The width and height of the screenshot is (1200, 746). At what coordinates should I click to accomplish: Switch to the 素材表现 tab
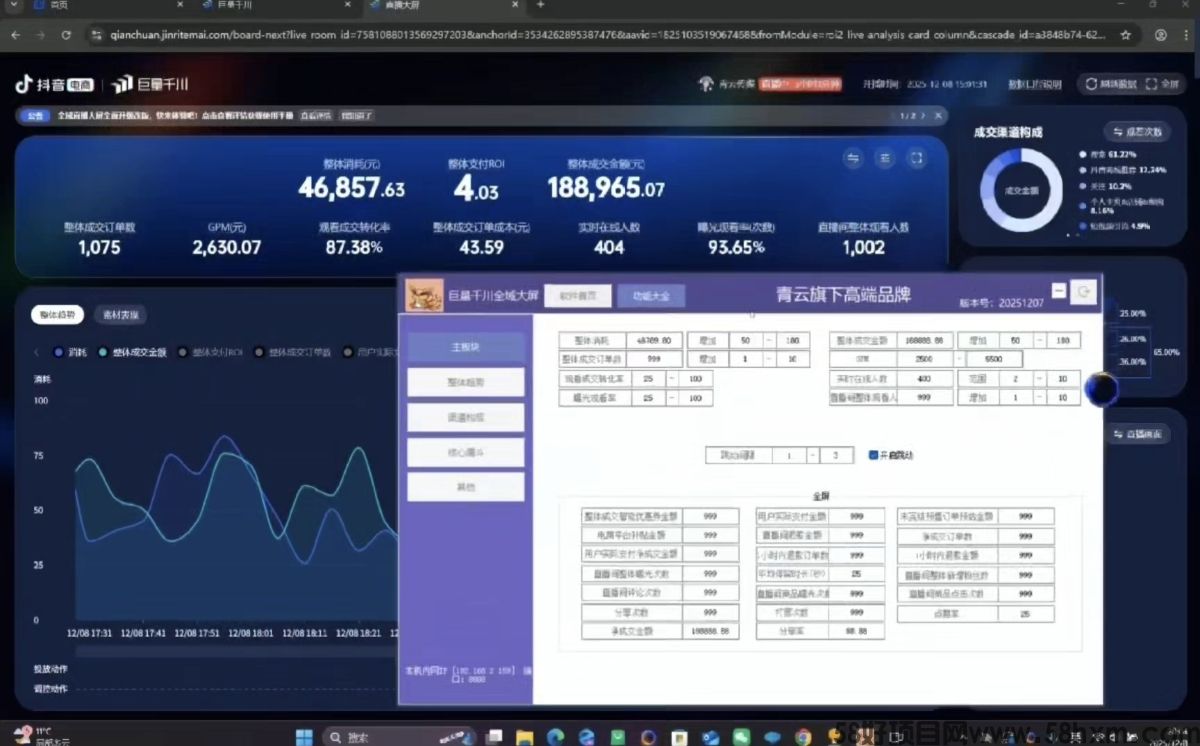[x=120, y=315]
